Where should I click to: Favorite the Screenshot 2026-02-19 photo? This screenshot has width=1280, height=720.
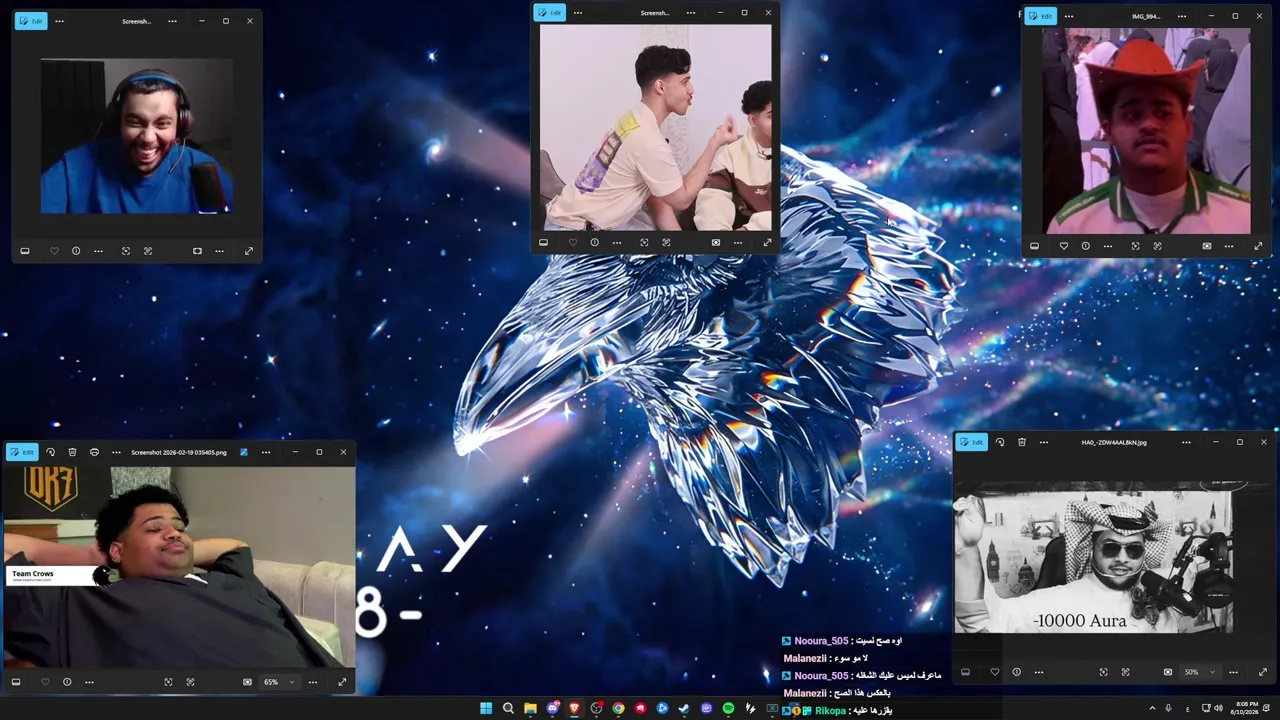pos(45,682)
